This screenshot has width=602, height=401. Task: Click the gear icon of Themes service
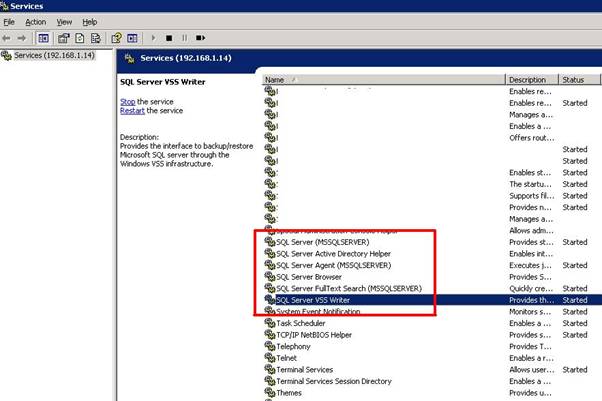click(x=270, y=393)
